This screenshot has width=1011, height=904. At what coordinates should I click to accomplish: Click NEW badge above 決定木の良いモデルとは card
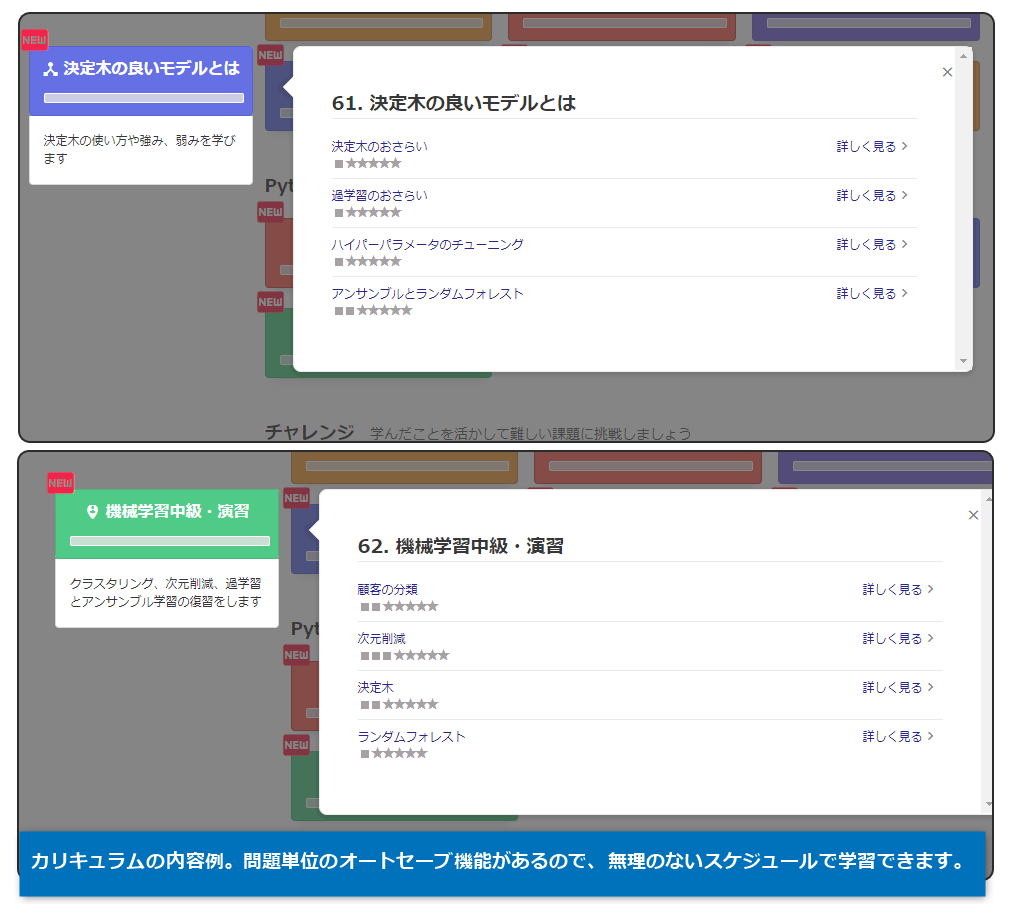pyautogui.click(x=35, y=40)
